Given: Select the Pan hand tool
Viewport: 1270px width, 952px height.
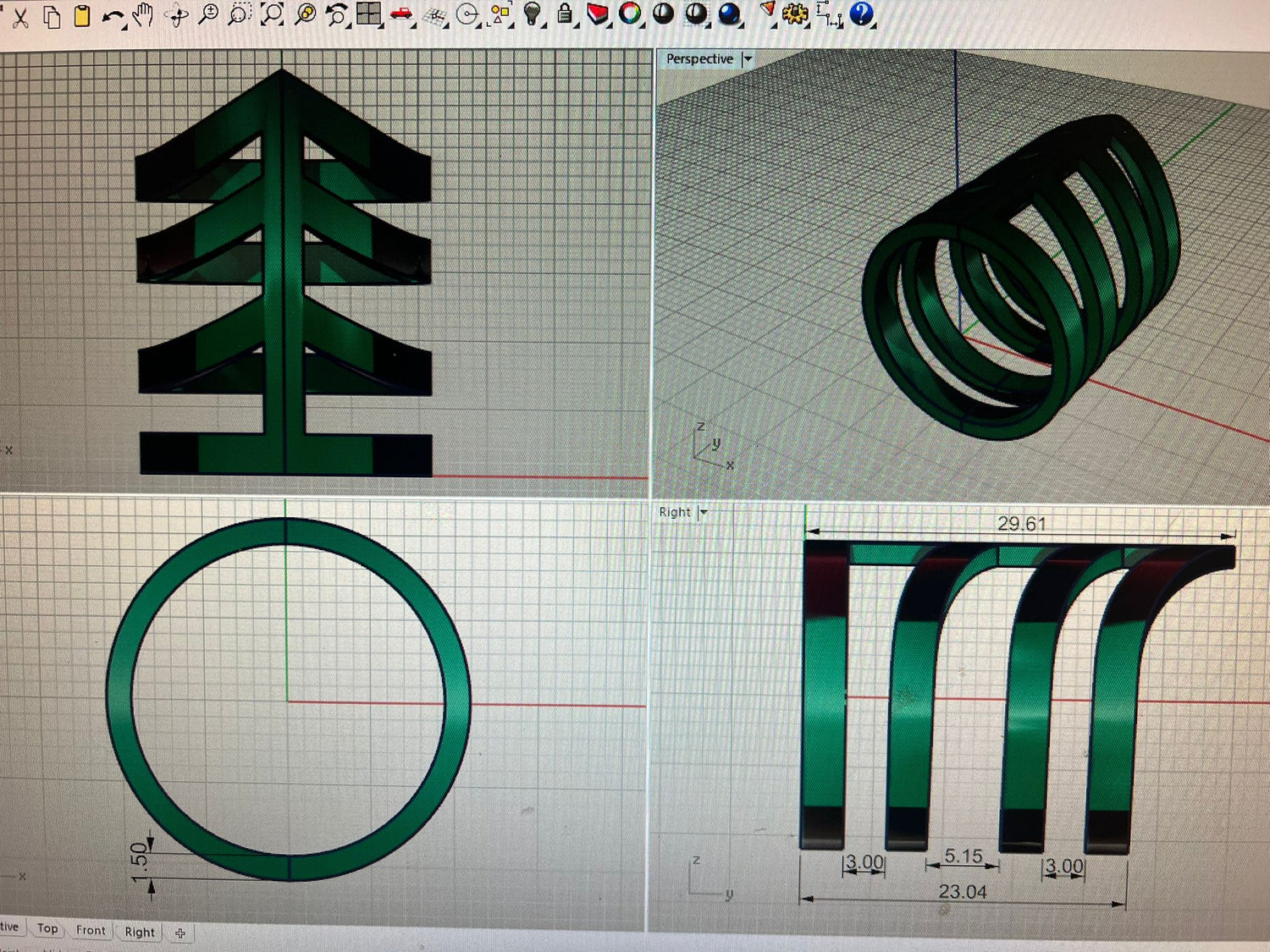Looking at the screenshot, I should (x=143, y=14).
